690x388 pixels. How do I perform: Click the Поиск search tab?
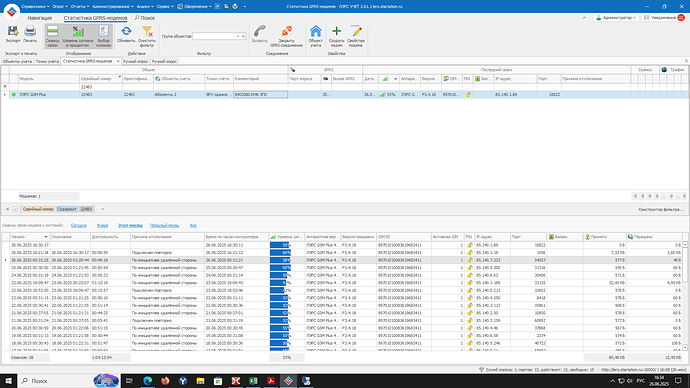pos(145,18)
